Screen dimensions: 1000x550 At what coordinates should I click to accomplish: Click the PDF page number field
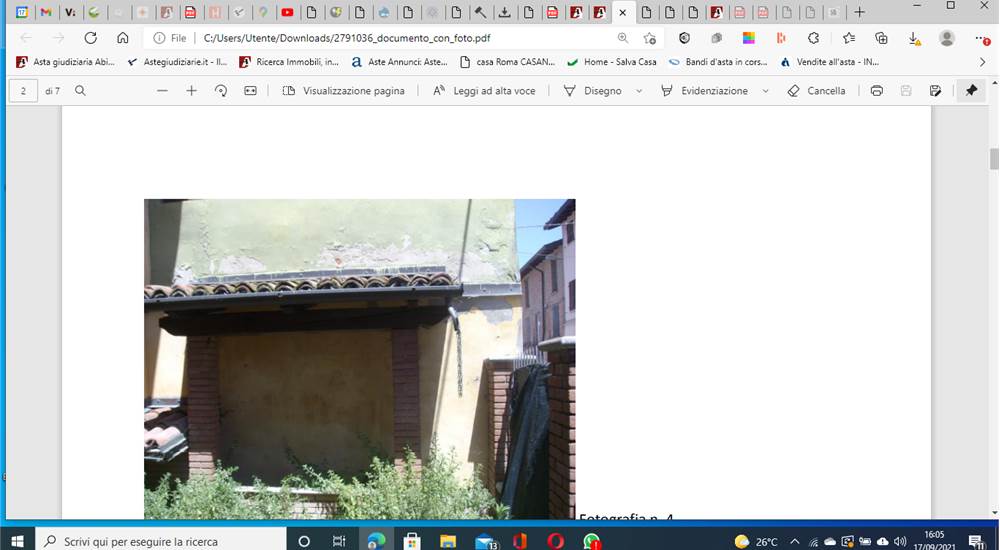click(23, 91)
